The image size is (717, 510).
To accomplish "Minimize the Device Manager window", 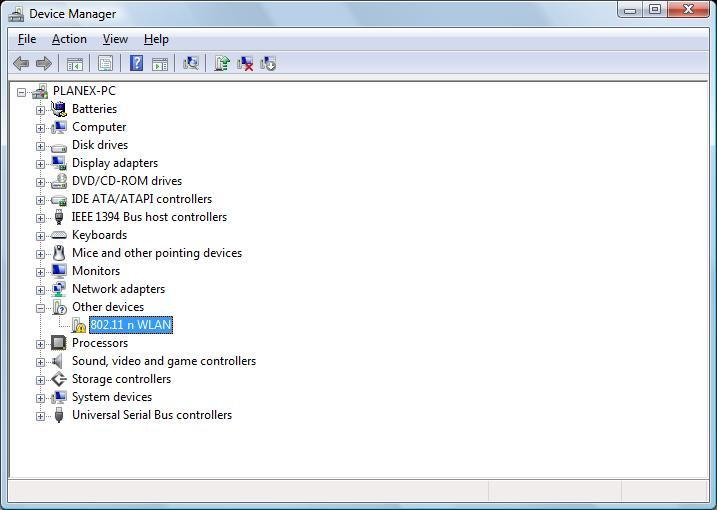I will (630, 9).
